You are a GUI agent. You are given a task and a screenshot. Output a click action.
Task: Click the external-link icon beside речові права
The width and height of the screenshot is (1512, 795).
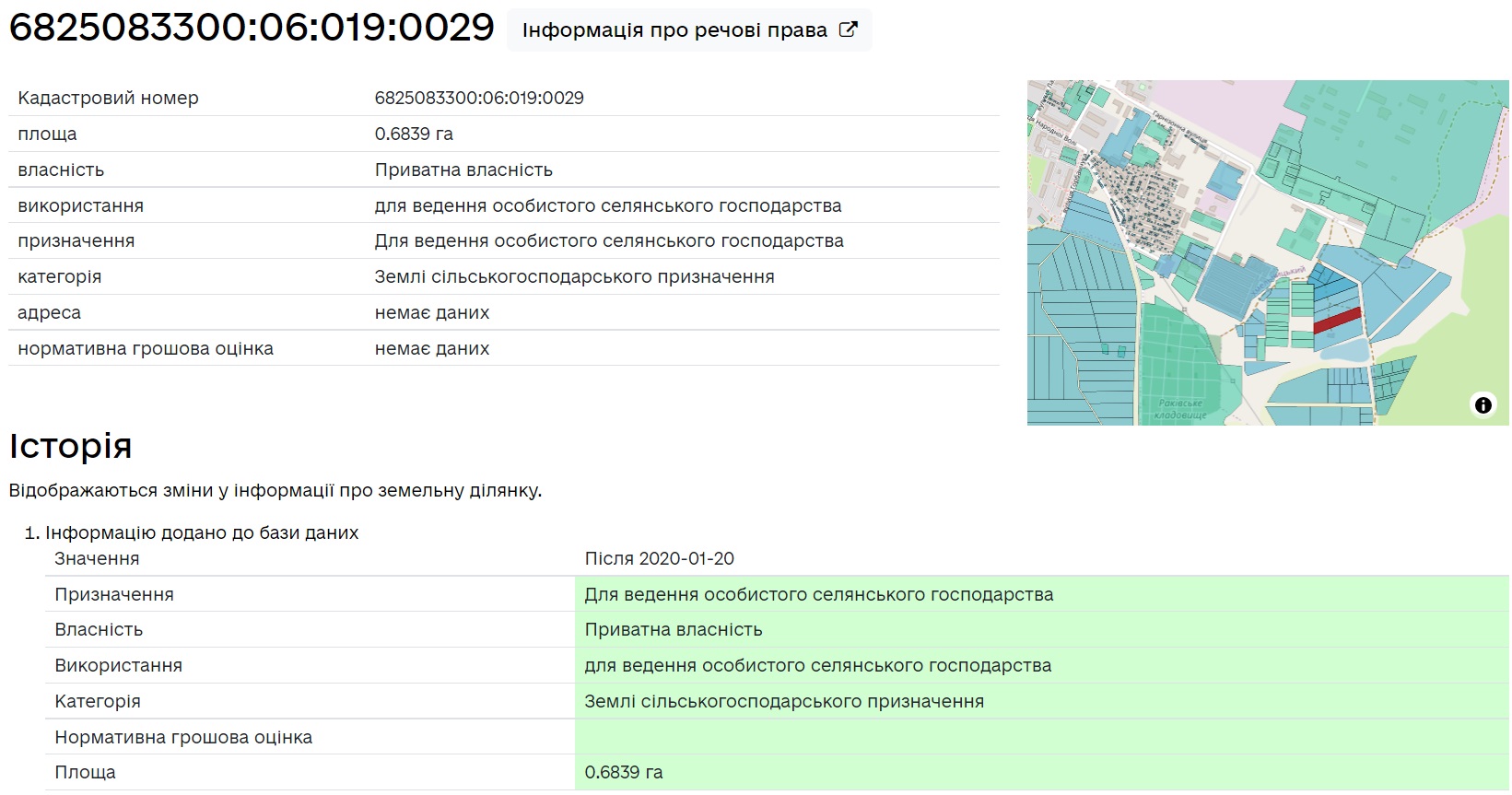(x=848, y=29)
